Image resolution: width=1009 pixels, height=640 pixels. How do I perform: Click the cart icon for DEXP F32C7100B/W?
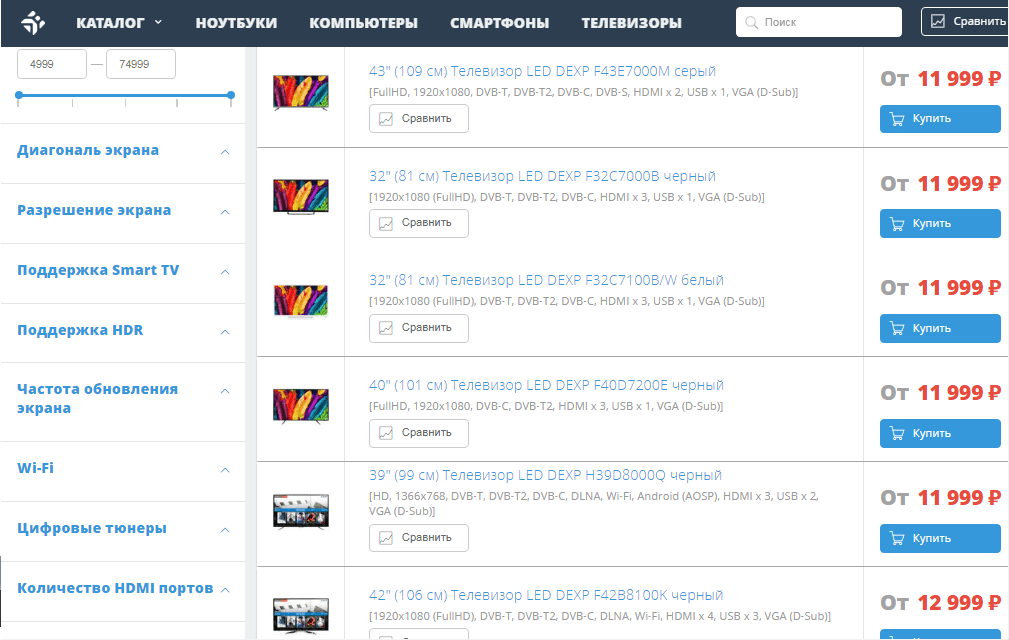pyautogui.click(x=897, y=329)
